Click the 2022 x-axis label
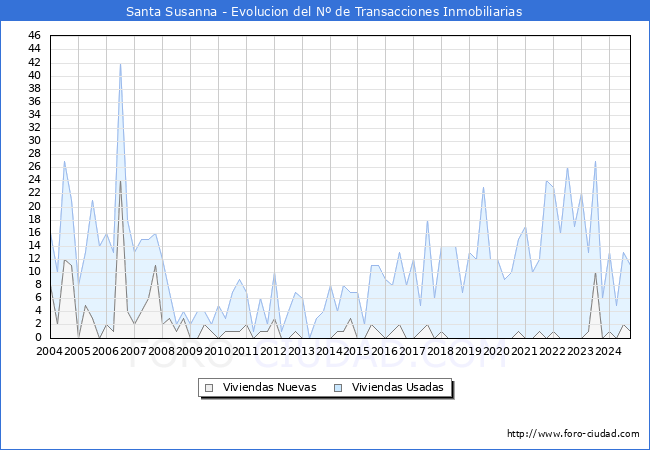The height and width of the screenshot is (450, 650). pos(553,351)
